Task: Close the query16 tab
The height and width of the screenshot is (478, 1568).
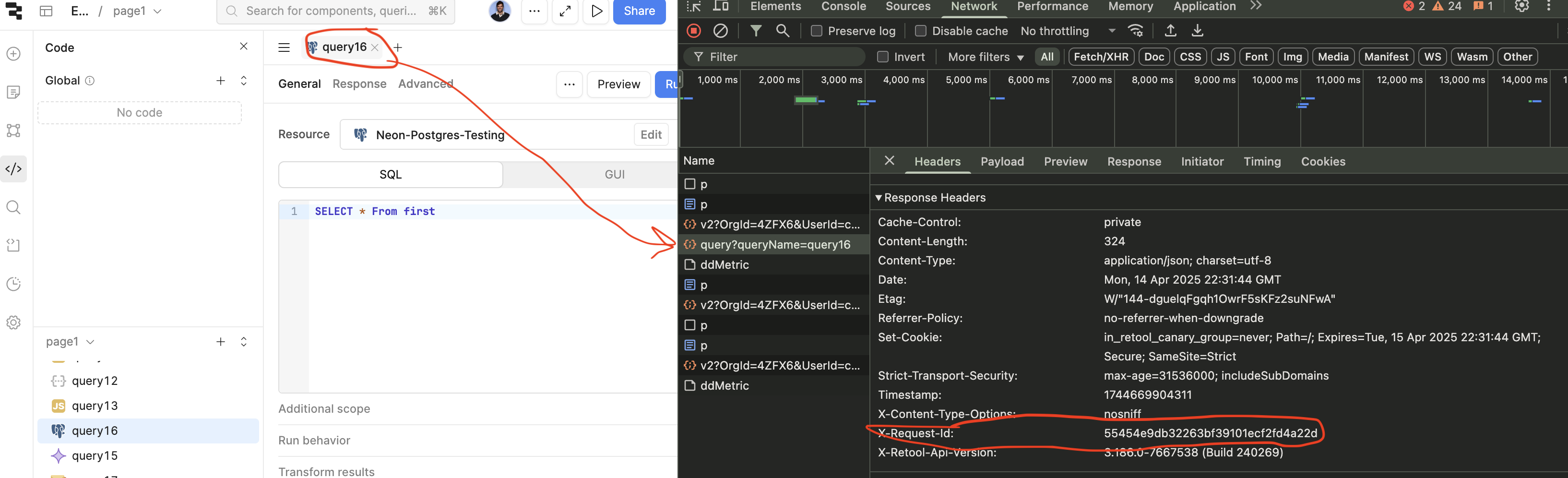Action: [x=375, y=48]
